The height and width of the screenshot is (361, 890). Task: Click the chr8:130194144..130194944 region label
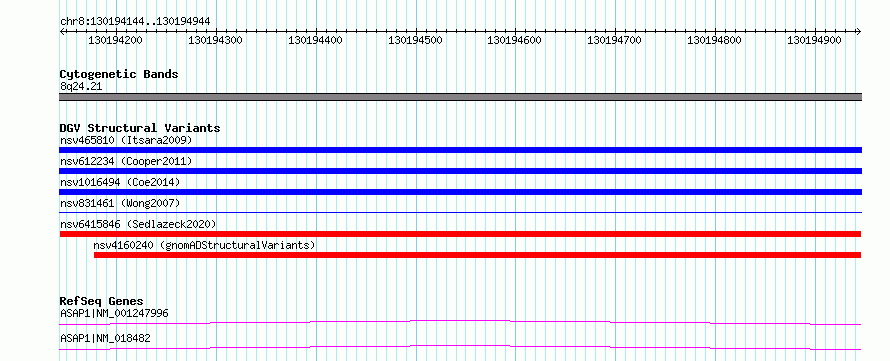(x=135, y=21)
